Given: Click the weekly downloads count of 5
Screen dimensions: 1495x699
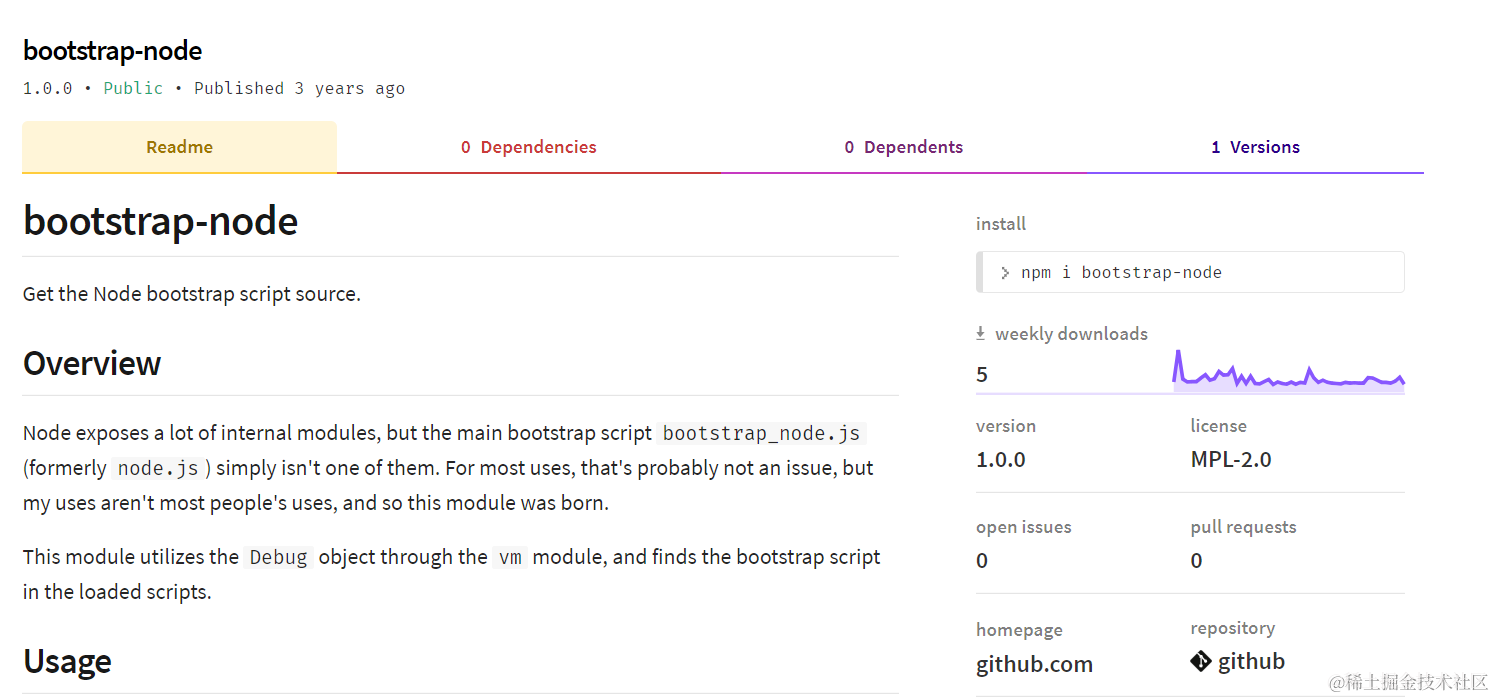Looking at the screenshot, I should pyautogui.click(x=981, y=374).
